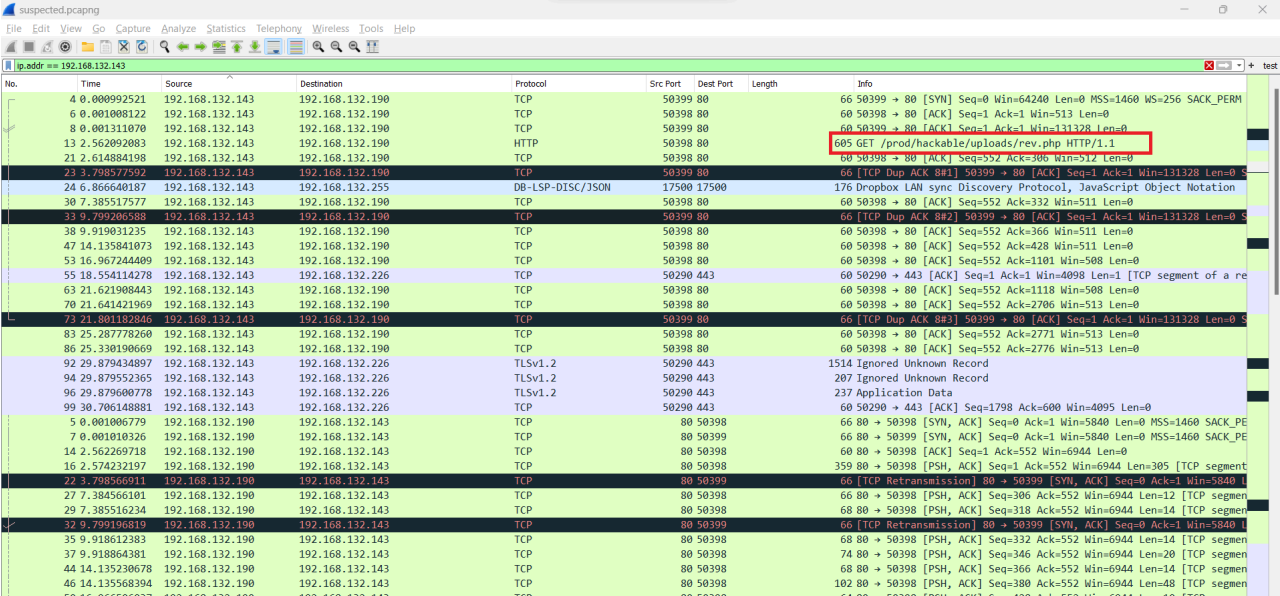Click the find packet magnifier icon
1280x596 pixels.
tap(164, 47)
